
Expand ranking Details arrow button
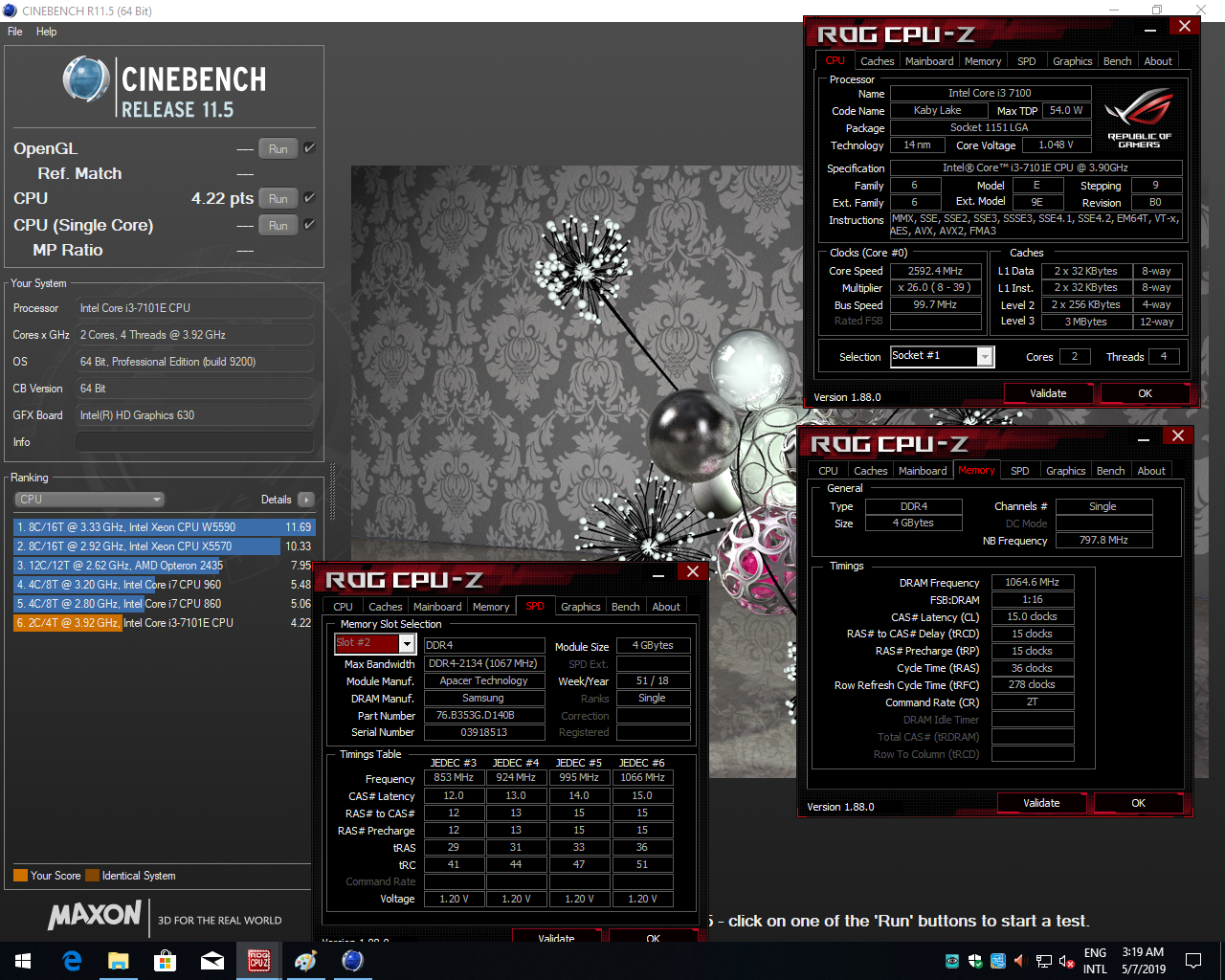(306, 500)
